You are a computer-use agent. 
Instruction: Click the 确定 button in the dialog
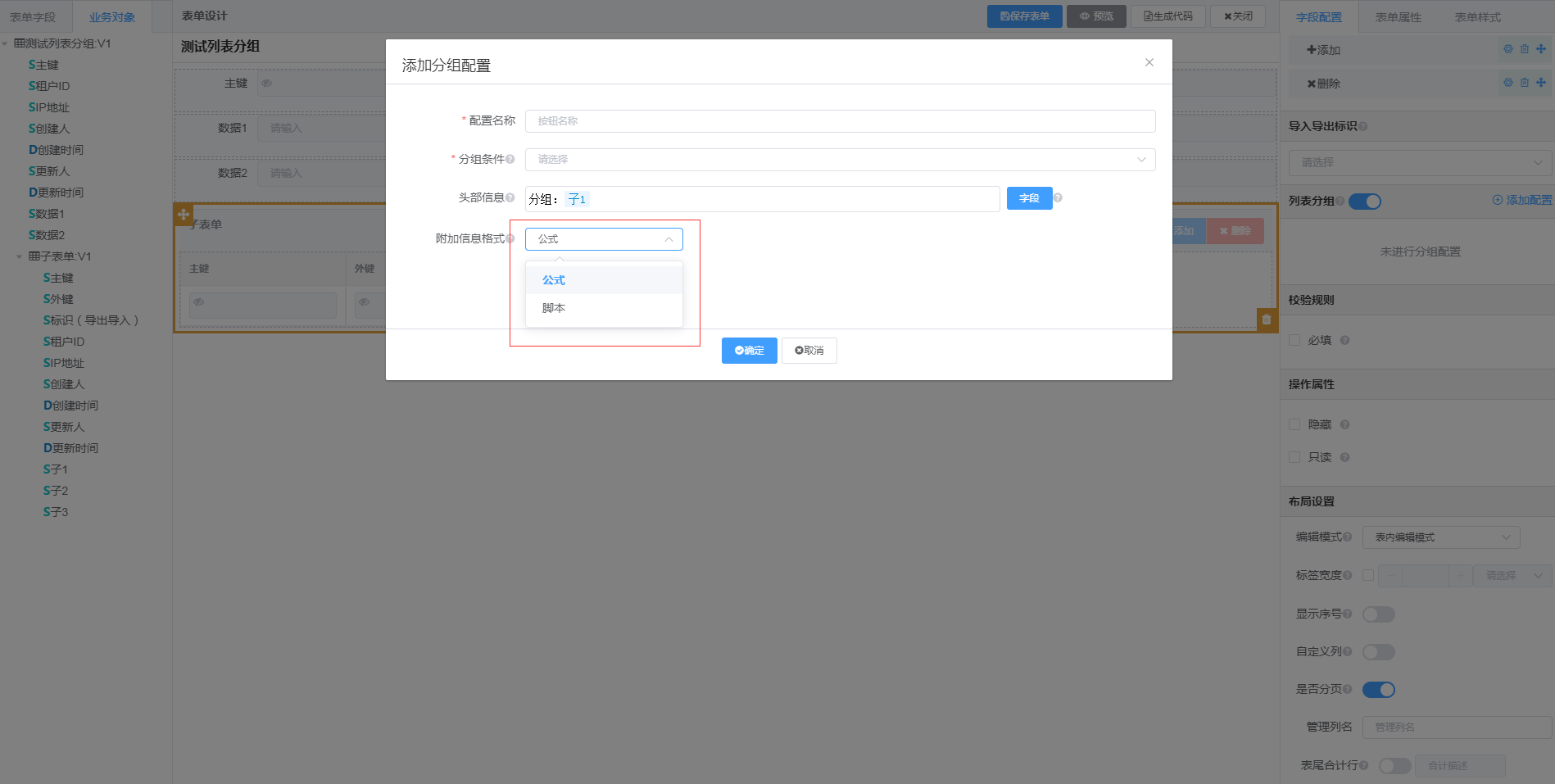click(x=749, y=351)
